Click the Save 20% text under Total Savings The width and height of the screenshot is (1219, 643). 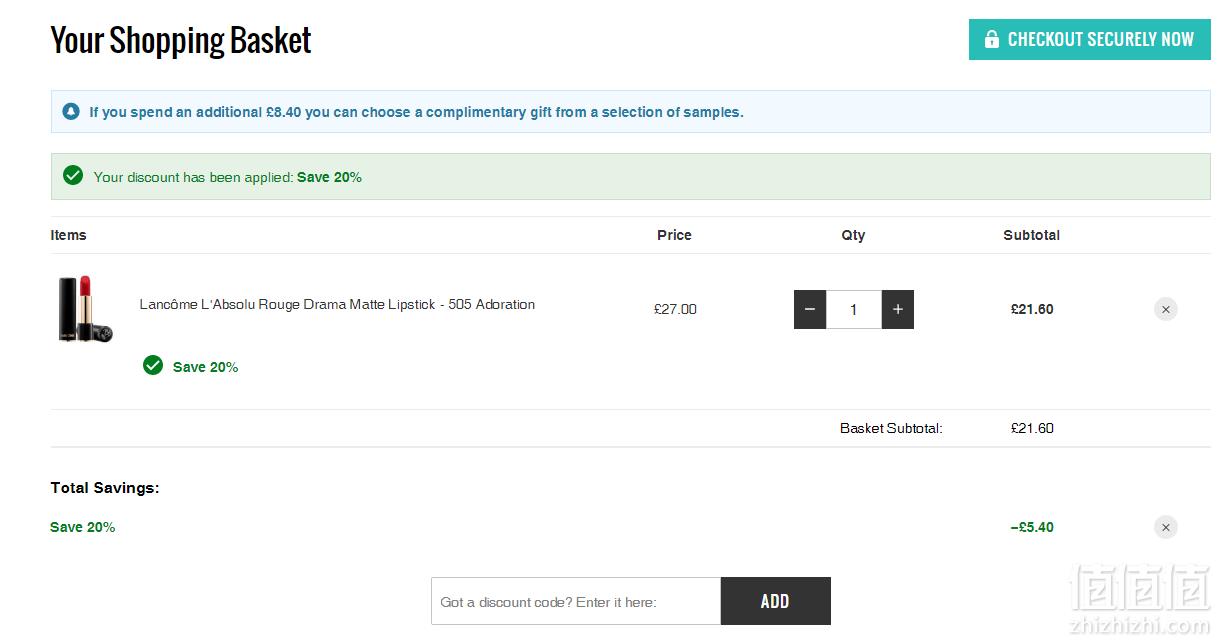(82, 527)
